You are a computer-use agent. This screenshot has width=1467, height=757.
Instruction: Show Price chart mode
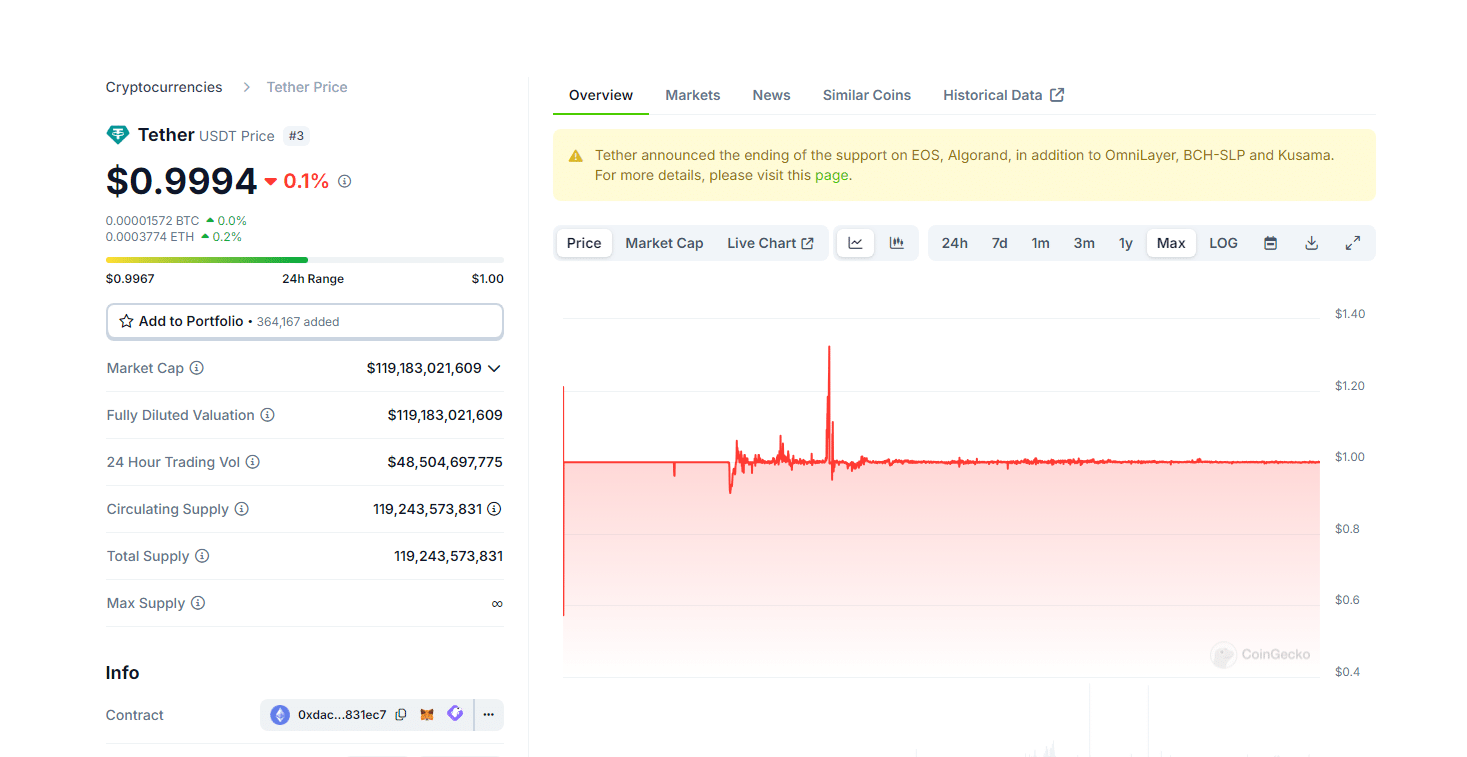coord(584,243)
